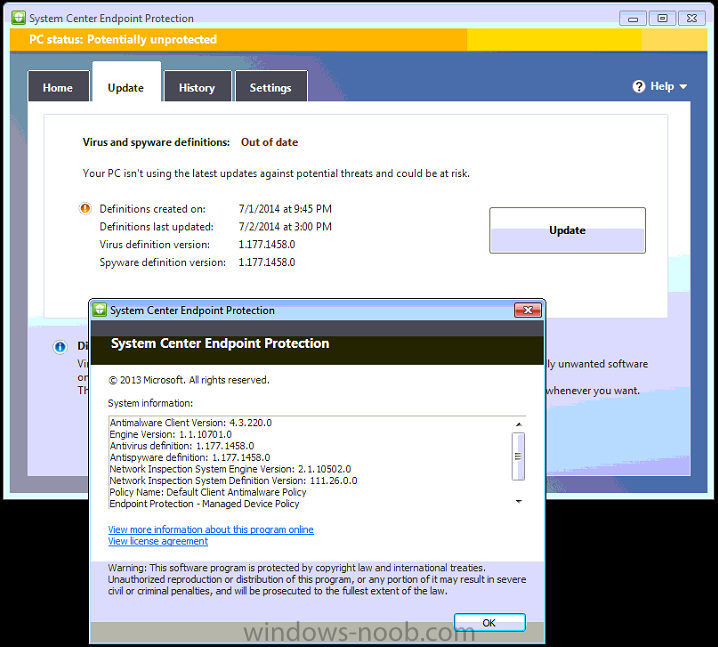Click the blue information icon
718x647 pixels.
point(60,347)
